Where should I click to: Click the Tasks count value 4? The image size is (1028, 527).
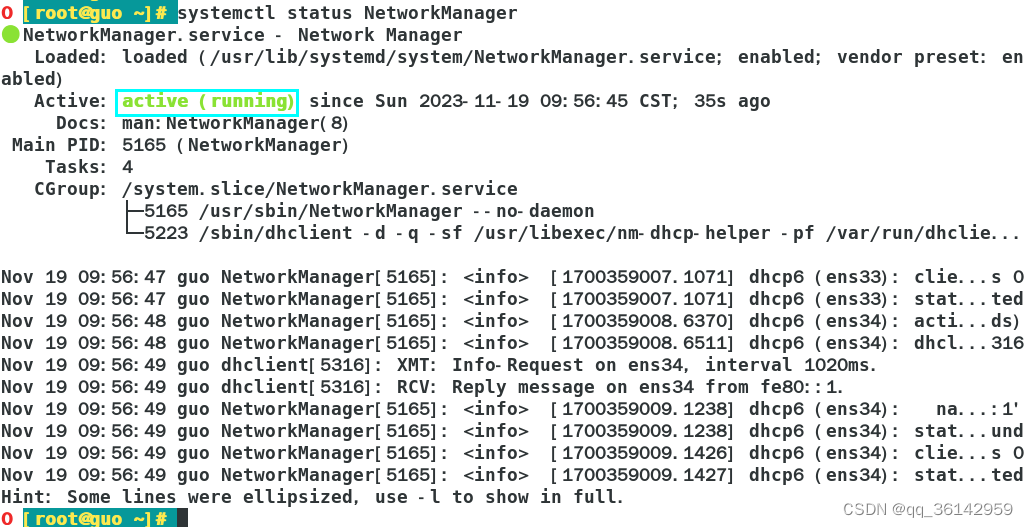128,167
